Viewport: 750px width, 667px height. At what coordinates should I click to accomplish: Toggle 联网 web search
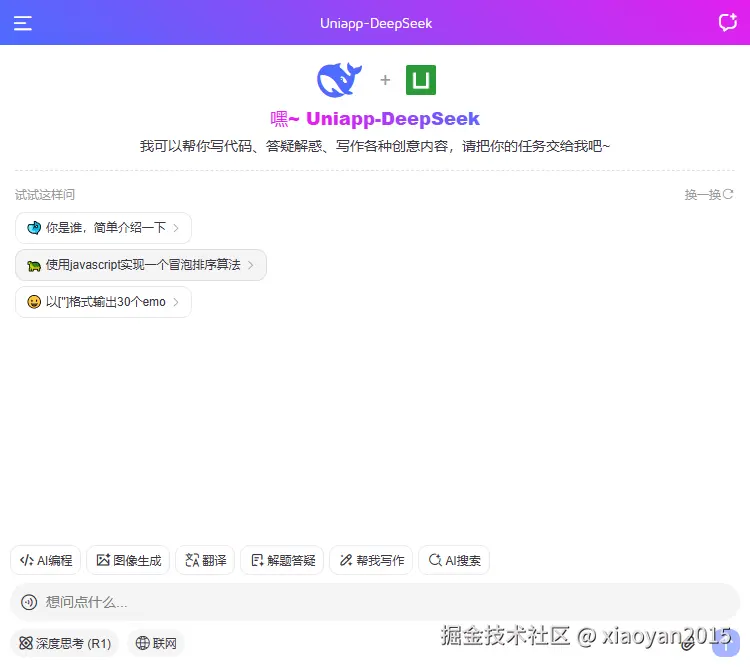coord(155,644)
